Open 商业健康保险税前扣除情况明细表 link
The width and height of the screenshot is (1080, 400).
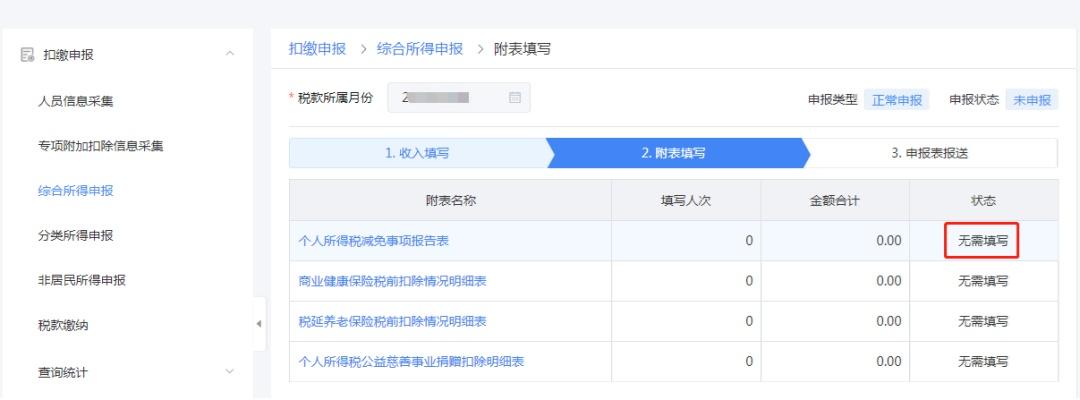[392, 281]
